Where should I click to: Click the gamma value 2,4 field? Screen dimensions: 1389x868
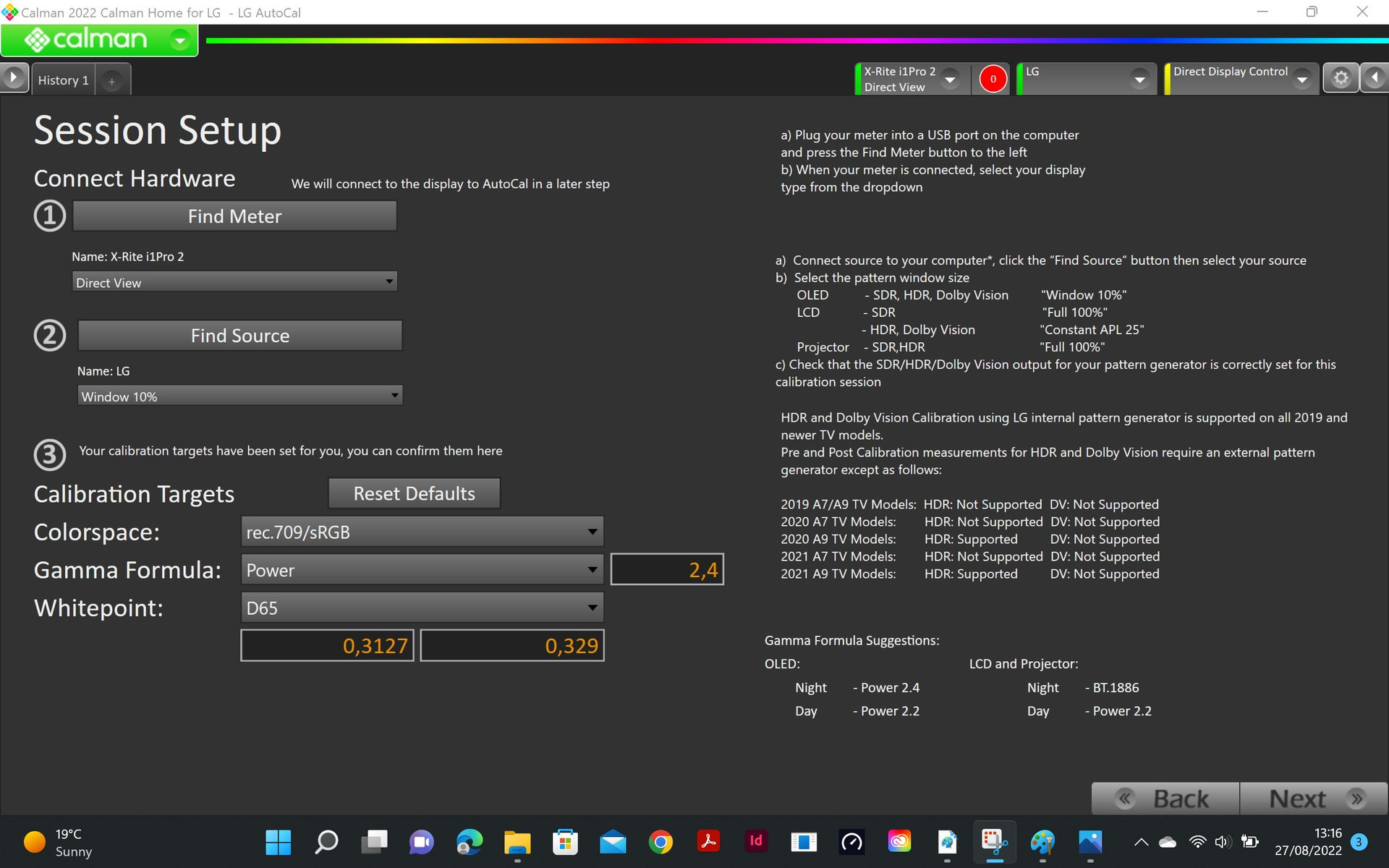tap(667, 570)
